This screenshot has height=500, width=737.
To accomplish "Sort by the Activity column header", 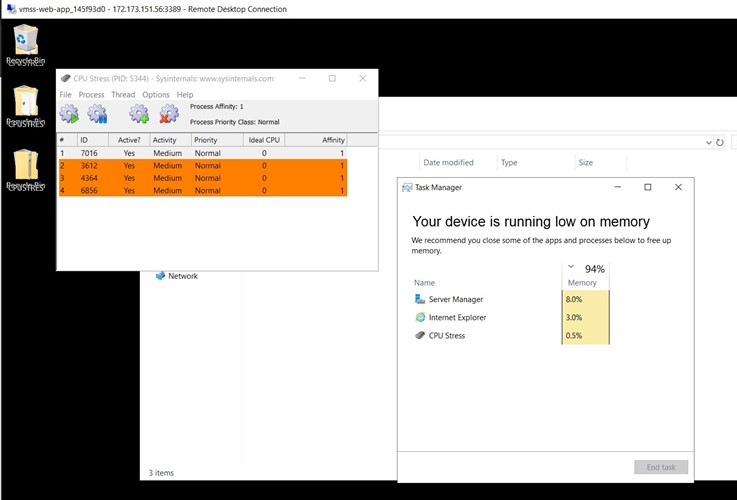I will pyautogui.click(x=171, y=140).
